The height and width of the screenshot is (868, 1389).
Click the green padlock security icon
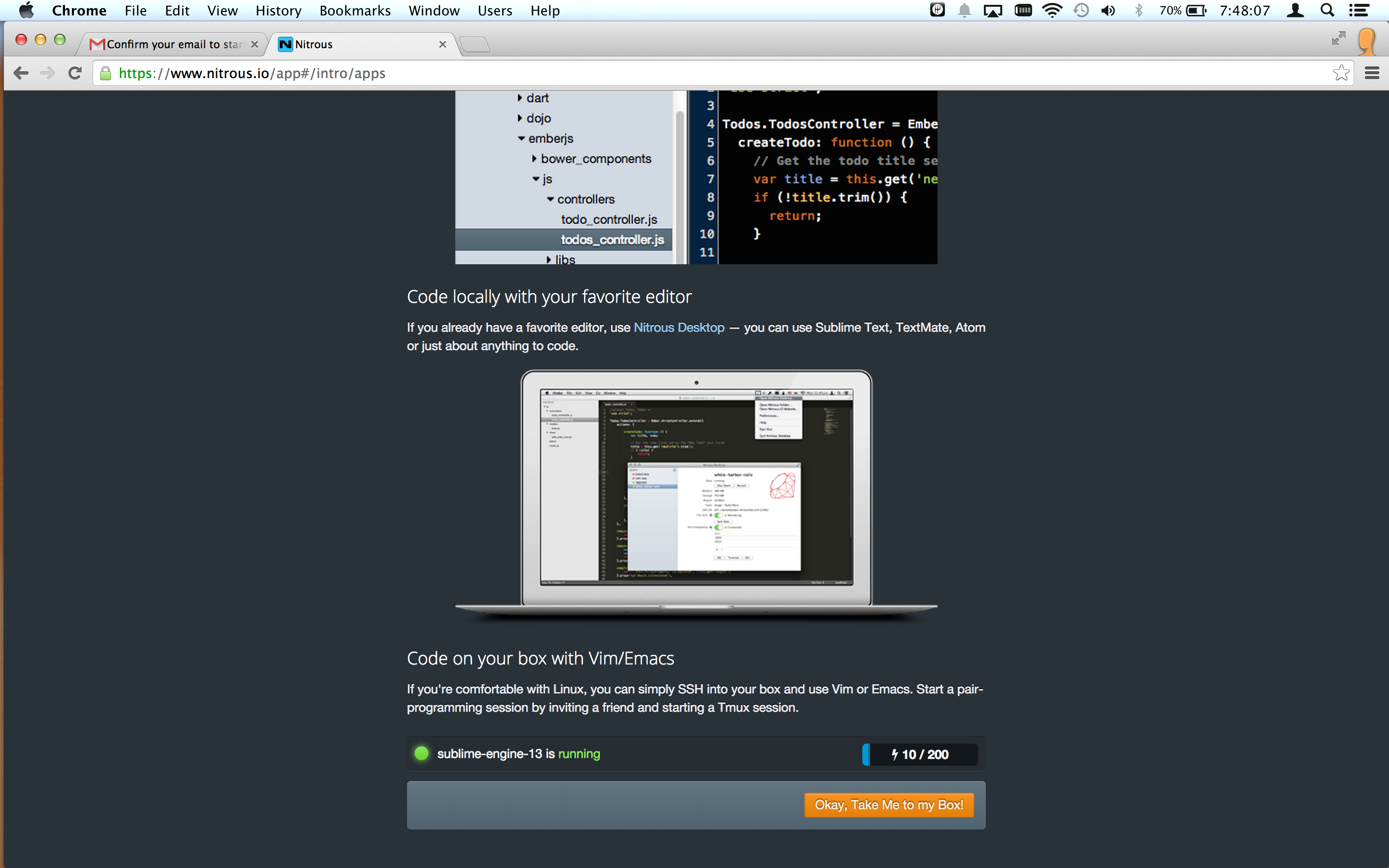(x=106, y=73)
